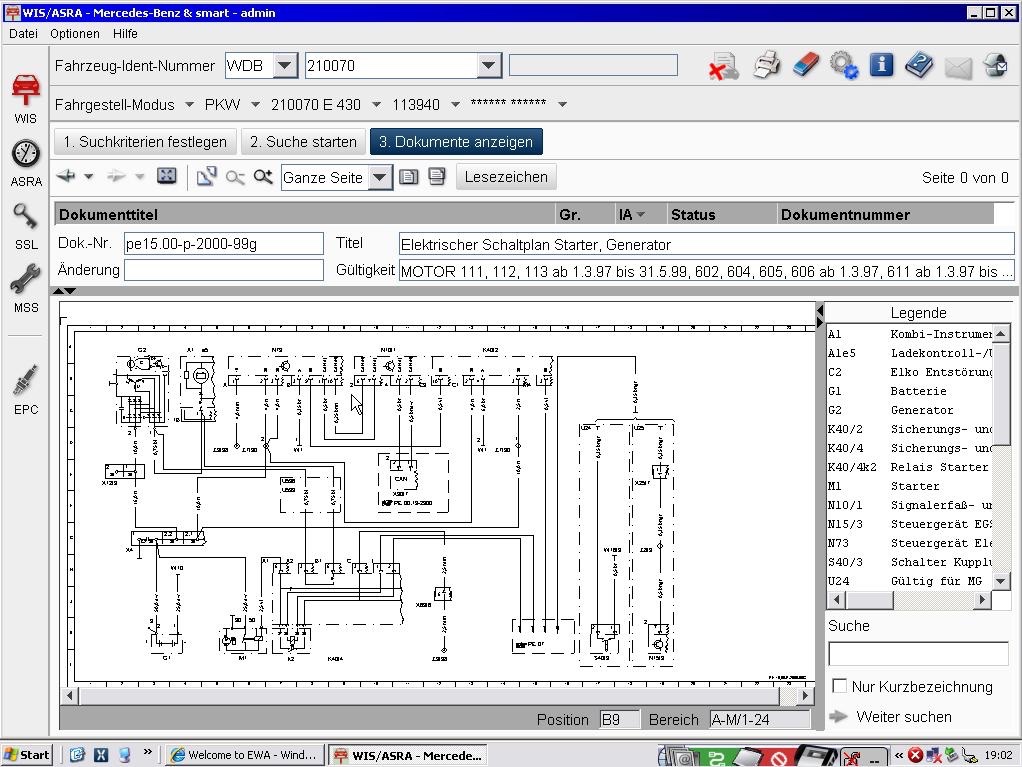Screen dimensions: 1022x767
Task: Select the 3. Dokumente anzeigen tab
Action: coord(456,142)
